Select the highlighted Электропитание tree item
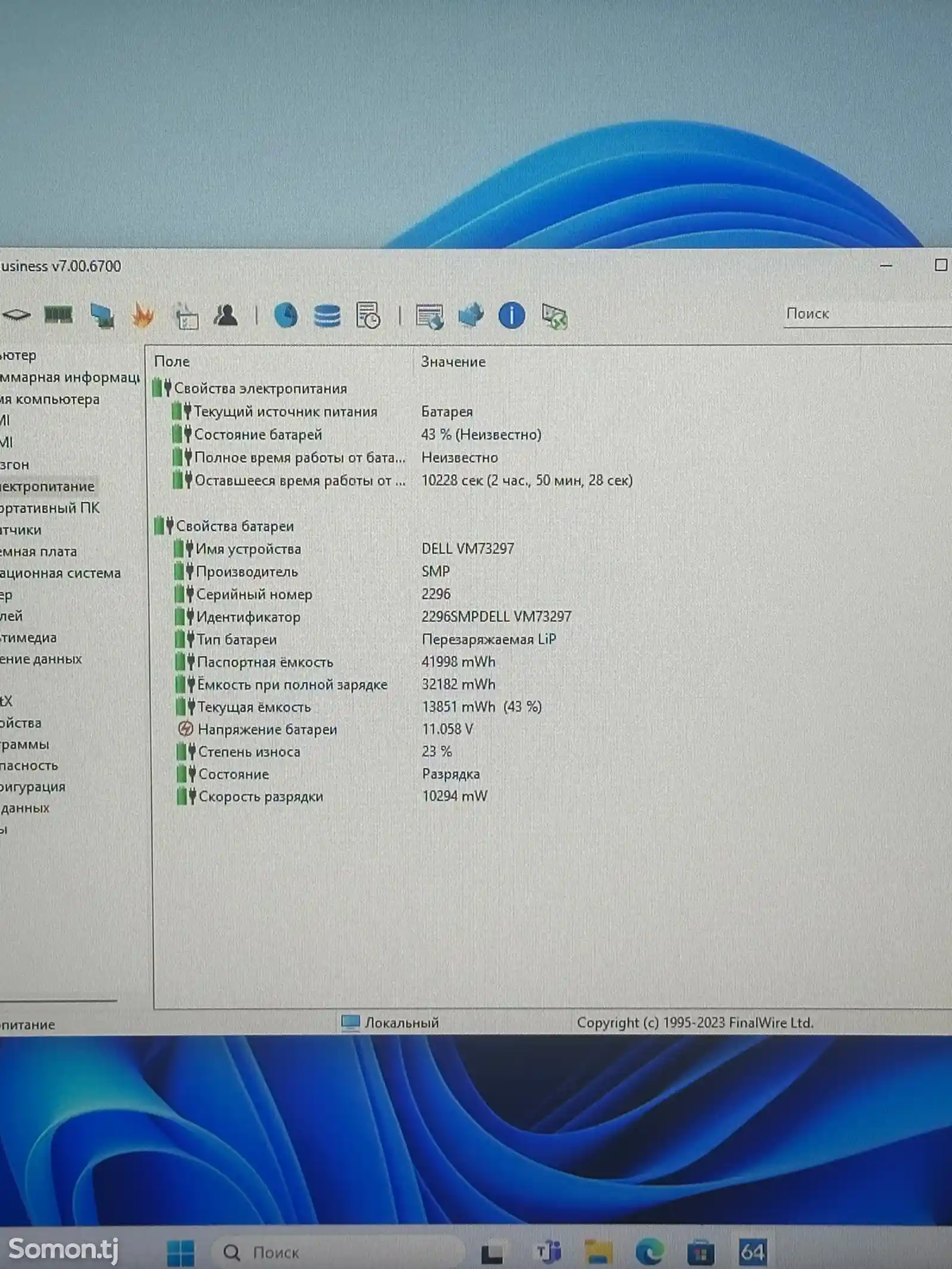 point(48,486)
